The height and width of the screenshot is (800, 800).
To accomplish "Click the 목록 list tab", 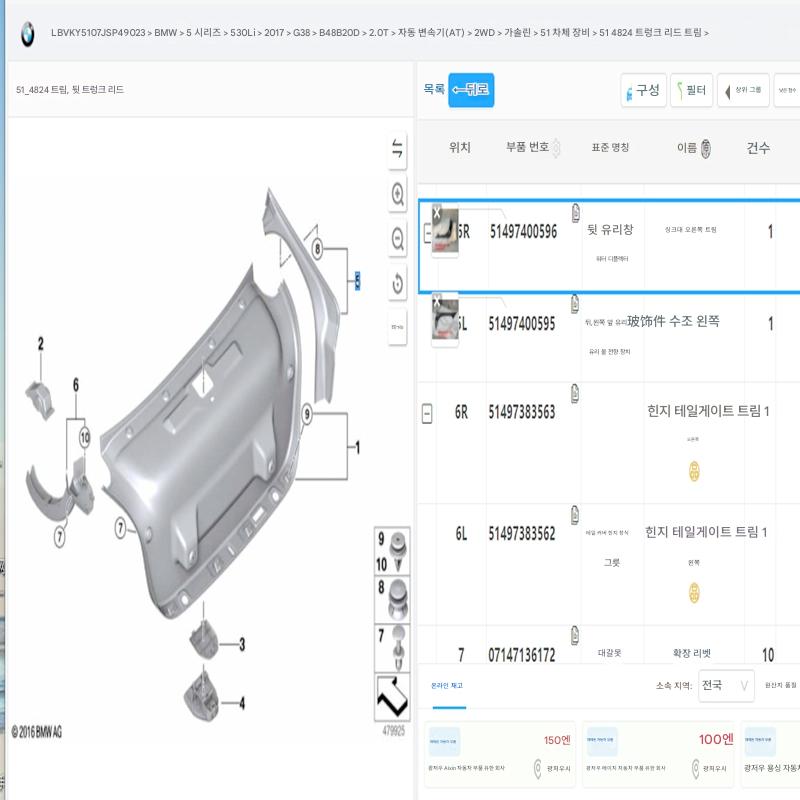I will [x=433, y=90].
